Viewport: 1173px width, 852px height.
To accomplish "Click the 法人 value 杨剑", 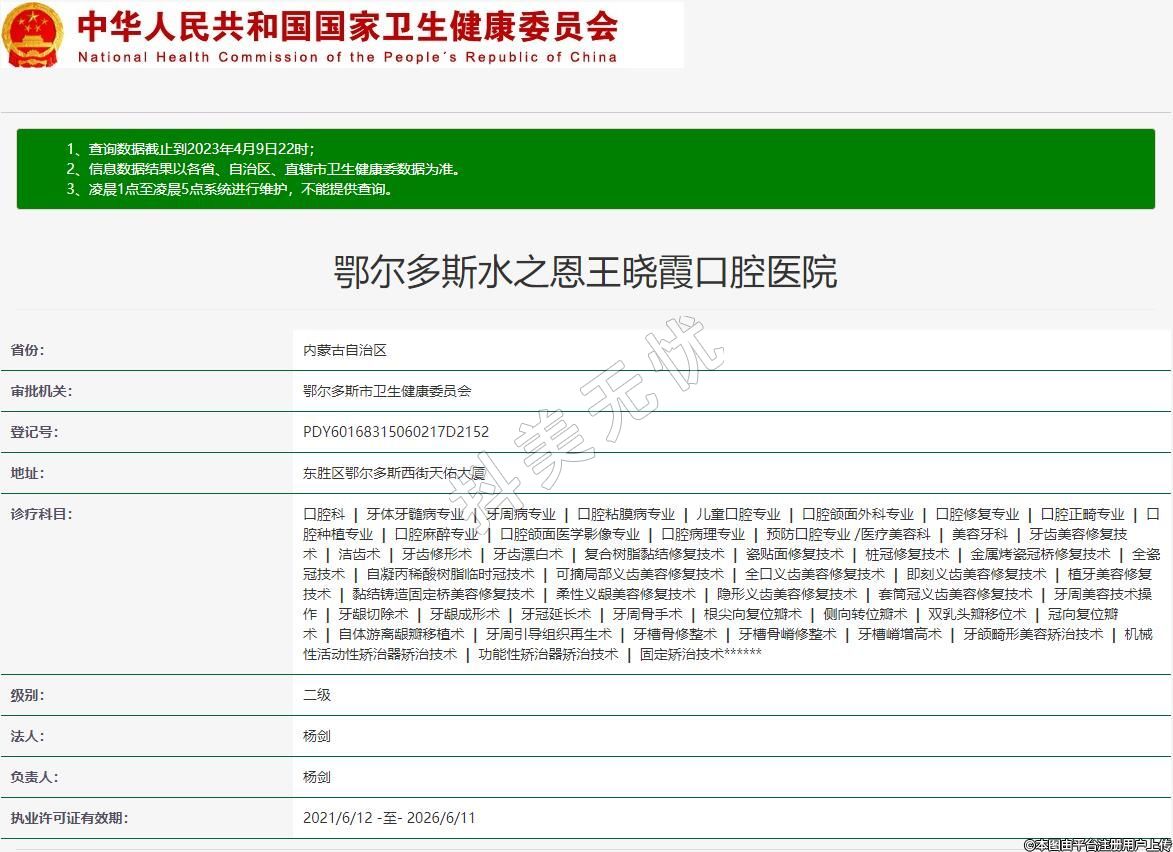I will pos(317,736).
